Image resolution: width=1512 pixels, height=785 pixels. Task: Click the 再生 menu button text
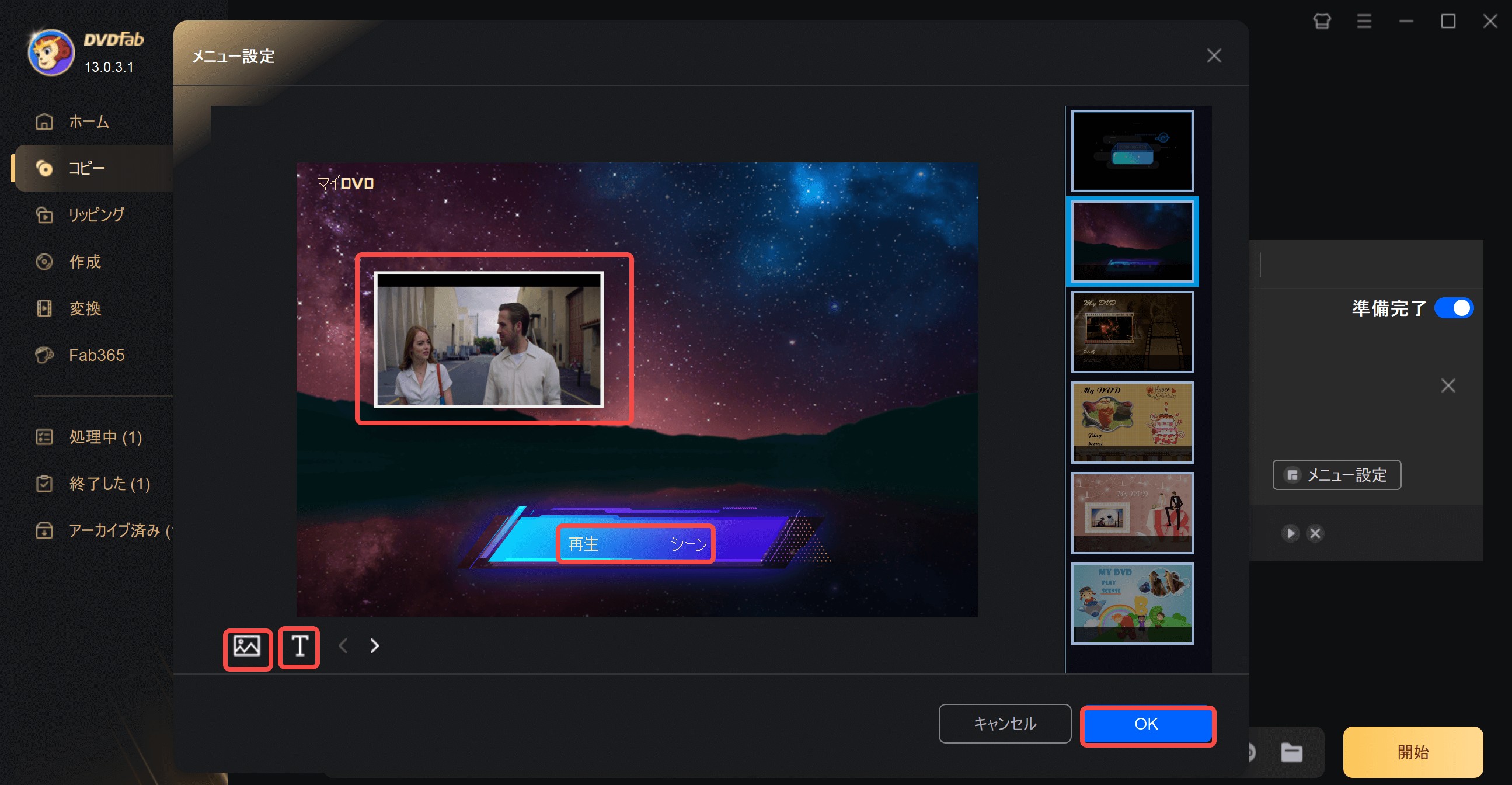[583, 544]
